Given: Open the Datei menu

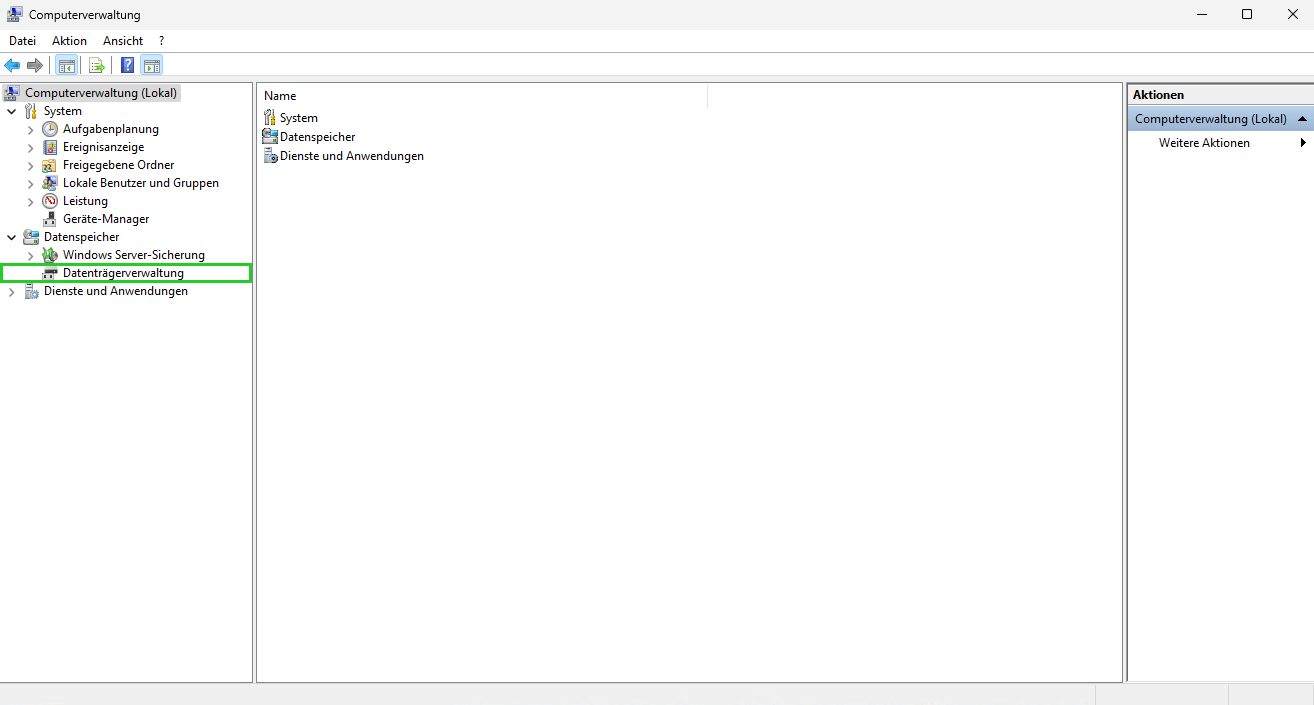Looking at the screenshot, I should 22,41.
